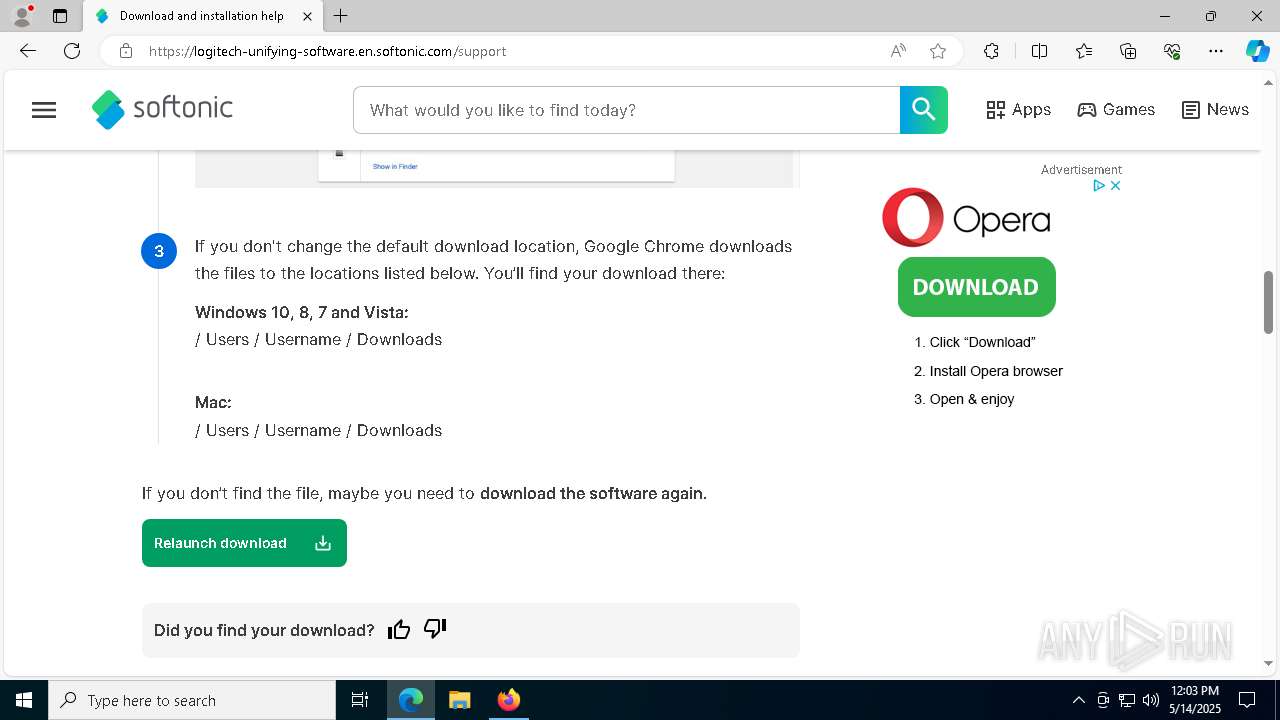The image size is (1280, 720).
Task: Close the Download and installation help tab
Action: pos(308,16)
